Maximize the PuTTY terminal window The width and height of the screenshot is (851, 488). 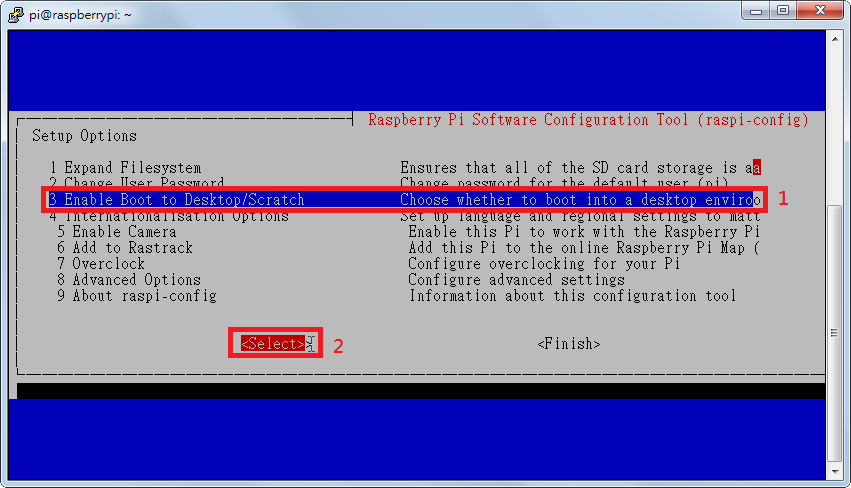[783, 10]
